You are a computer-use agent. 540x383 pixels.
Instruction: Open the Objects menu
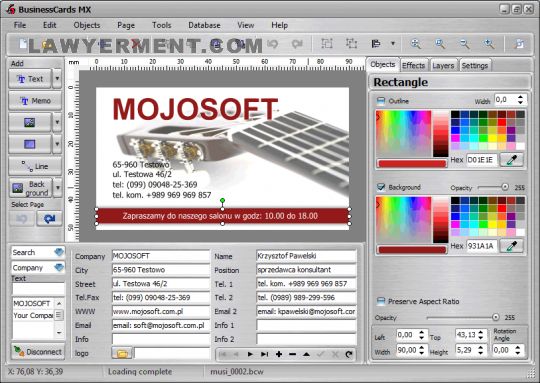pos(87,25)
